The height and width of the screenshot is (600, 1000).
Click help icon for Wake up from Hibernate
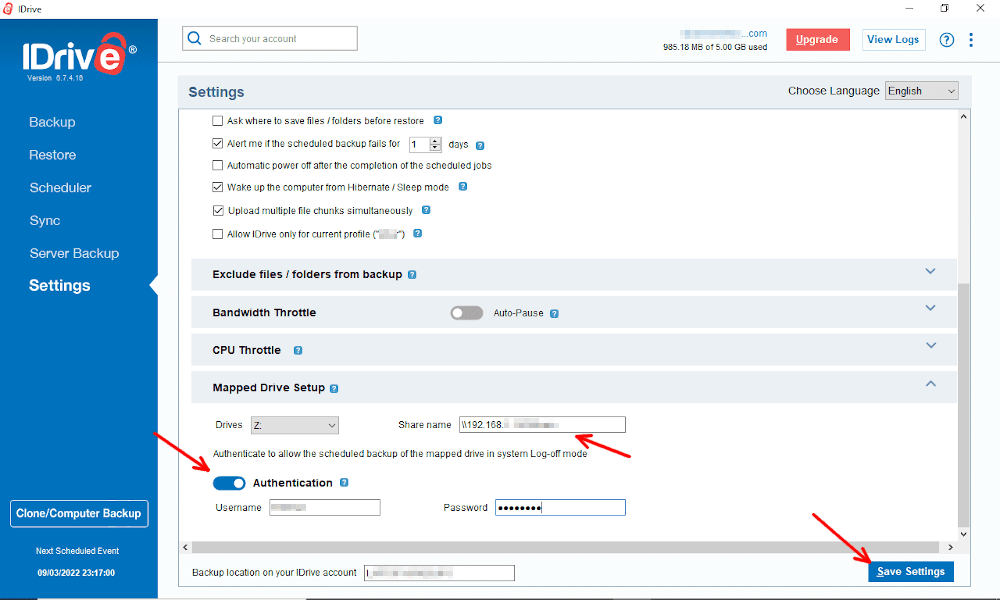point(463,187)
